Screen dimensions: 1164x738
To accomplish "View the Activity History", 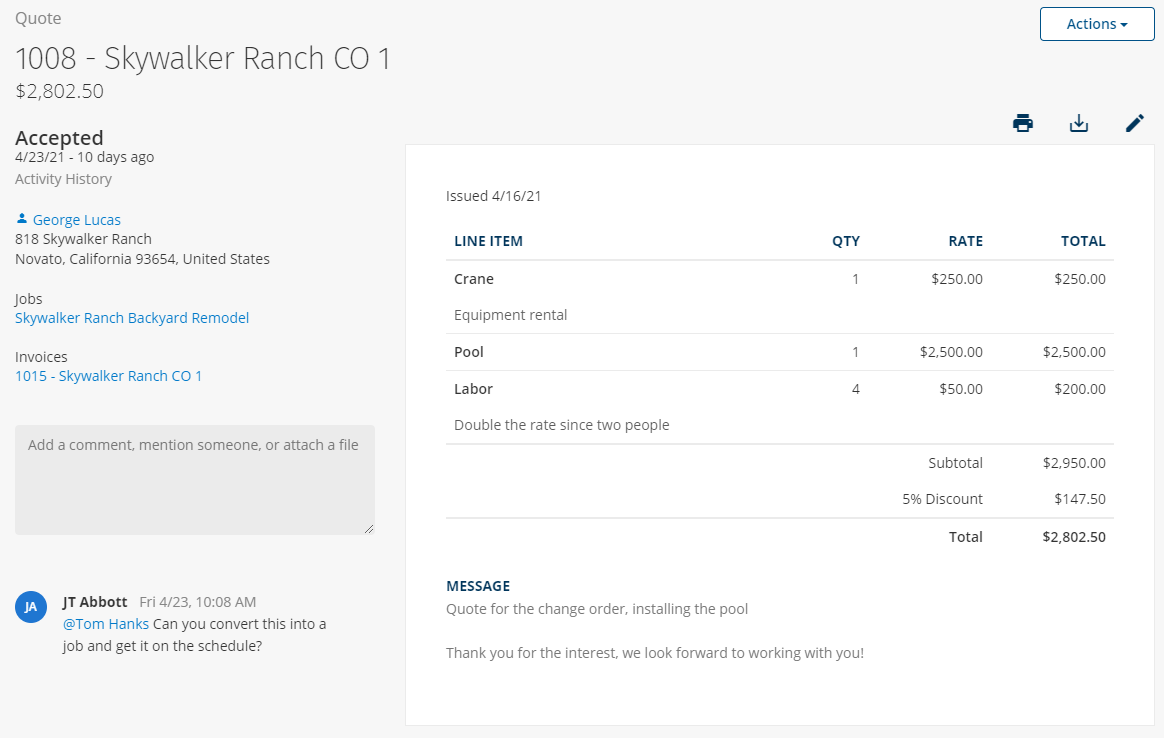I will 63,179.
